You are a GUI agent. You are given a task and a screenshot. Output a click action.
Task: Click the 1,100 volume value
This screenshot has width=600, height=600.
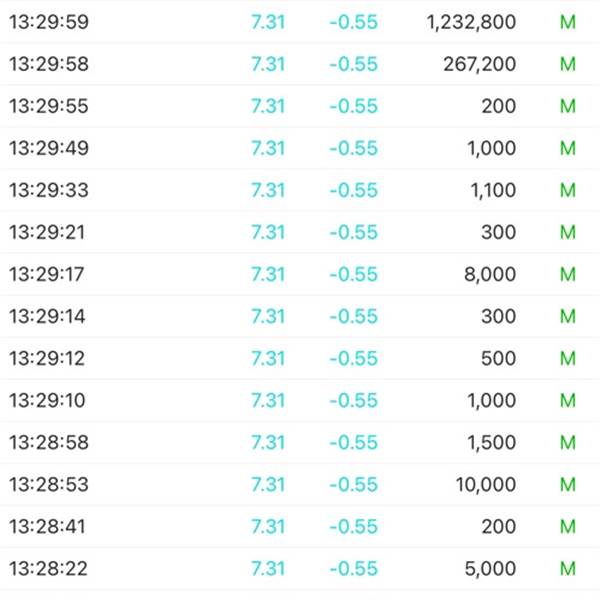(x=493, y=191)
